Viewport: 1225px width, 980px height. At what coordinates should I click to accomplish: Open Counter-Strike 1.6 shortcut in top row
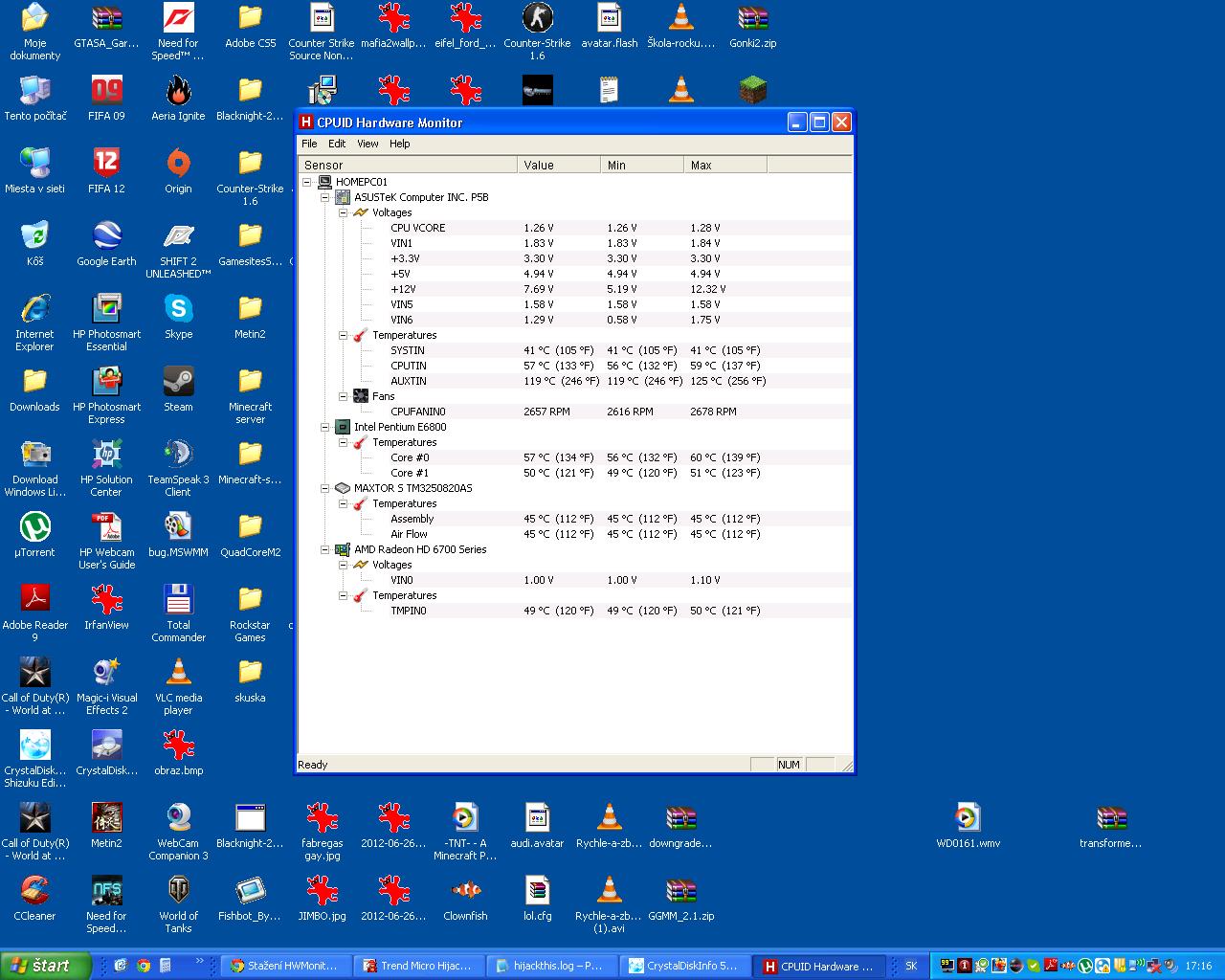coord(538,33)
